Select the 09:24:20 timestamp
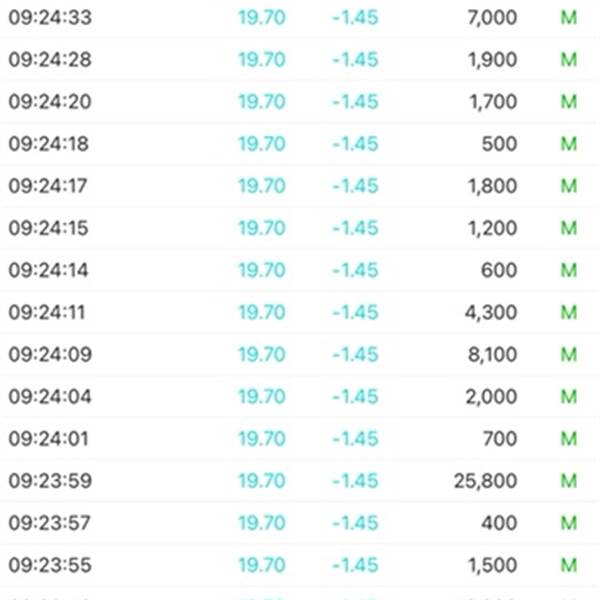 coord(50,102)
